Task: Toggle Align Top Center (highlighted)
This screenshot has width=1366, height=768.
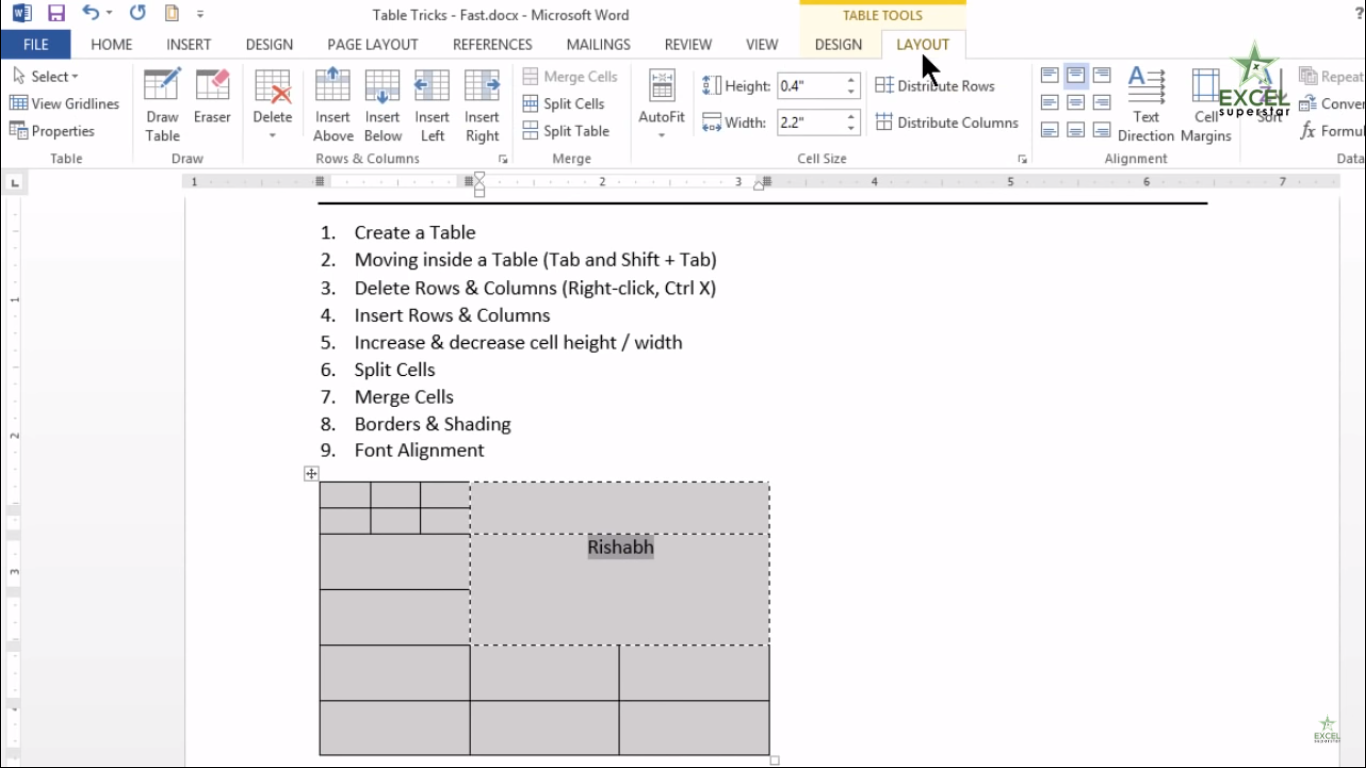Action: tap(1076, 75)
